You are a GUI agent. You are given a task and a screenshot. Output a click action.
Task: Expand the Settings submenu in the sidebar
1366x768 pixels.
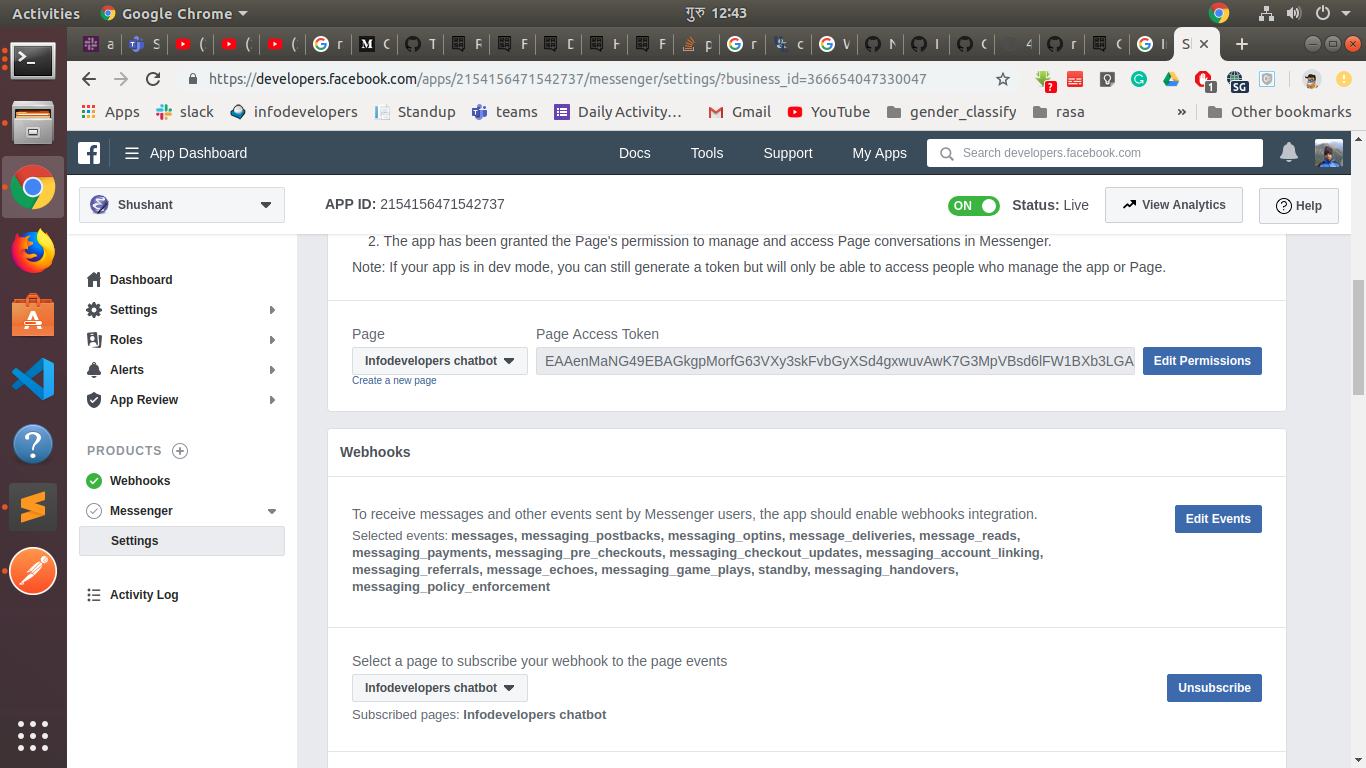coord(272,310)
